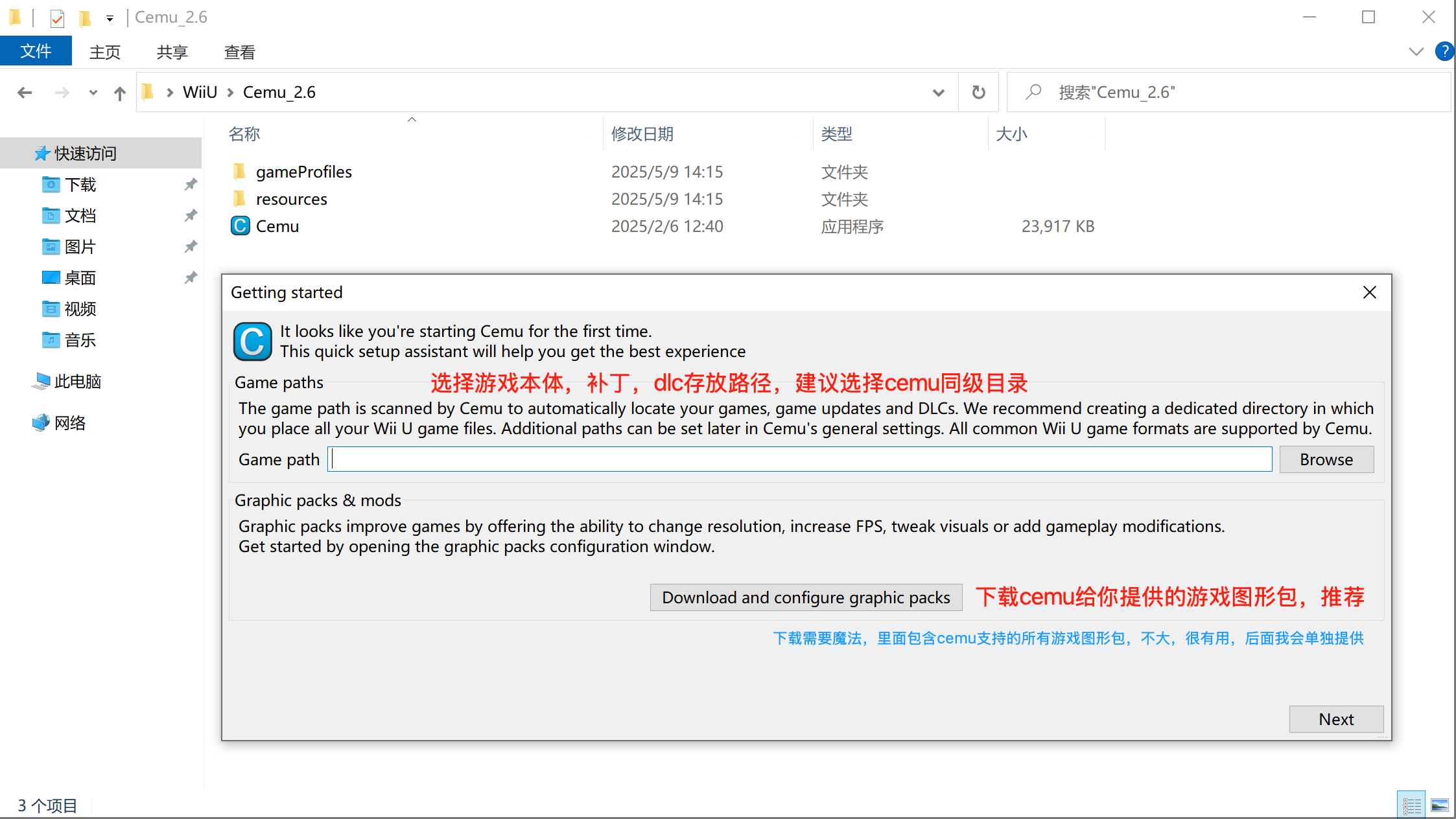Switch to details view in status bar
This screenshot has width=1456, height=819.
coord(1411,805)
